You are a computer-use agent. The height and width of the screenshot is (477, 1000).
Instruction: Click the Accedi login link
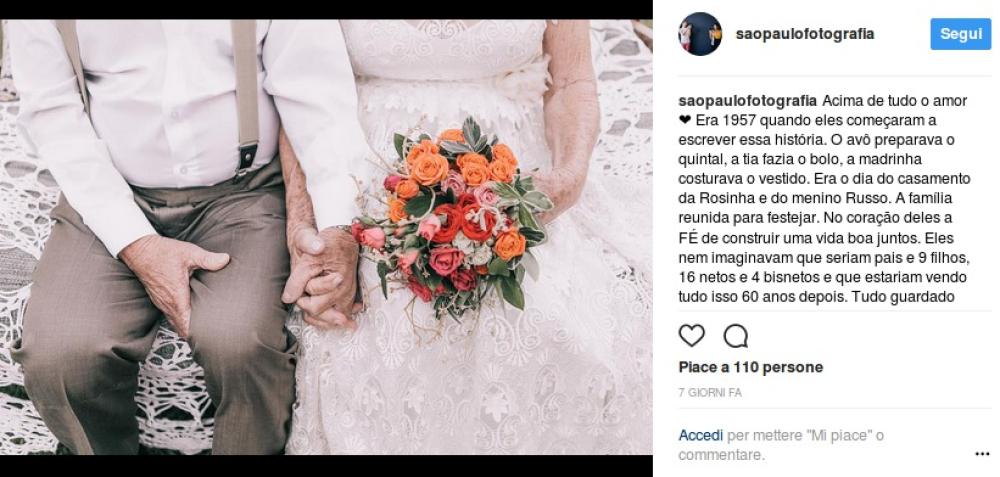click(700, 436)
